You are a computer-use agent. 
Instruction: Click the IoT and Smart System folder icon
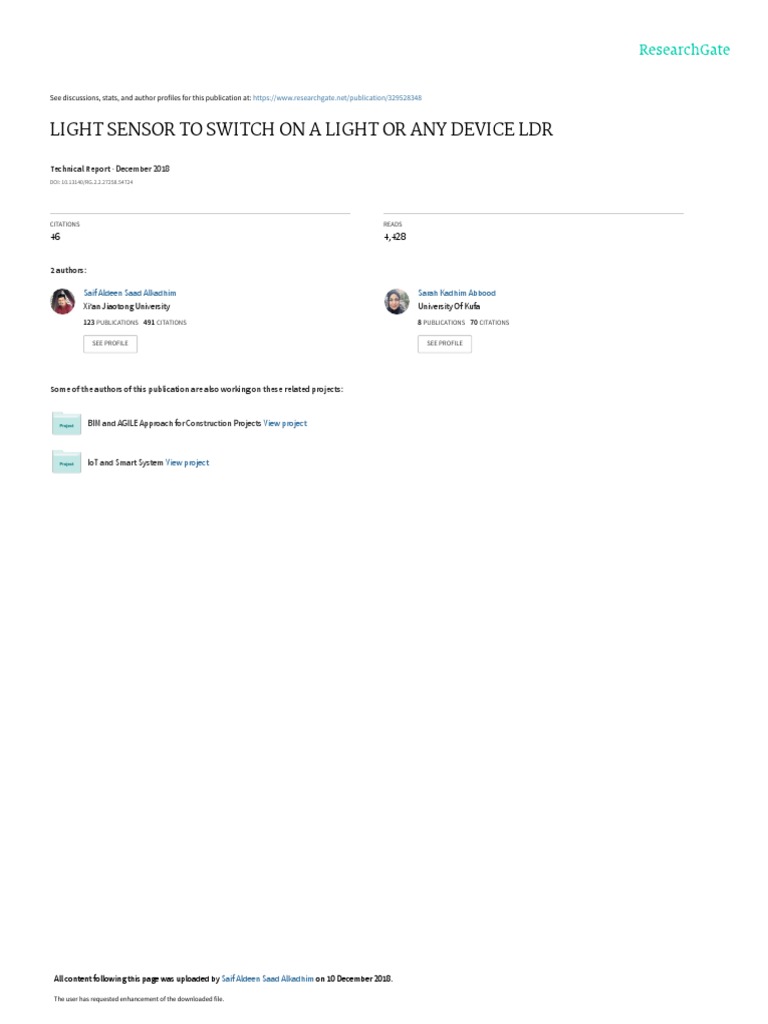[66, 462]
